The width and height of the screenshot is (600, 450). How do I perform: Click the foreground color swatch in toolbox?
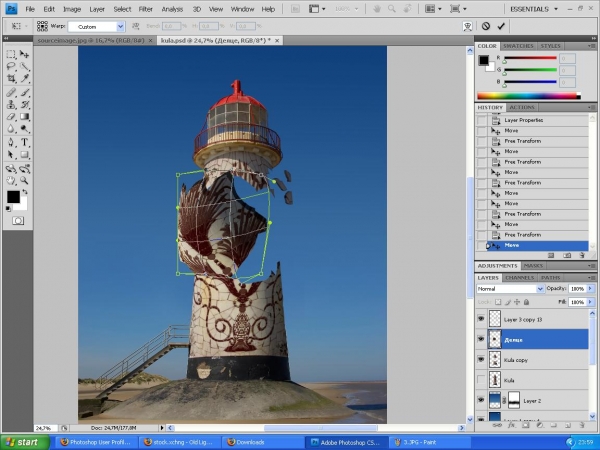point(13,197)
